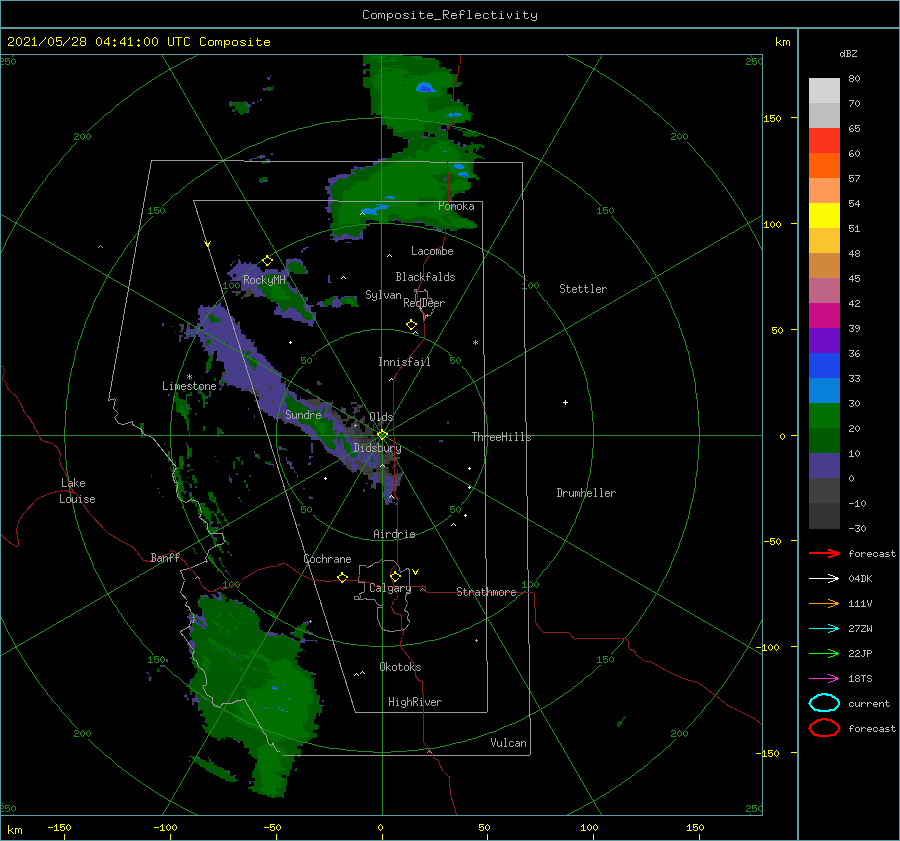The height and width of the screenshot is (841, 900).
Task: Click the white asterisk east of Innisfail
Action: pyautogui.click(x=475, y=343)
